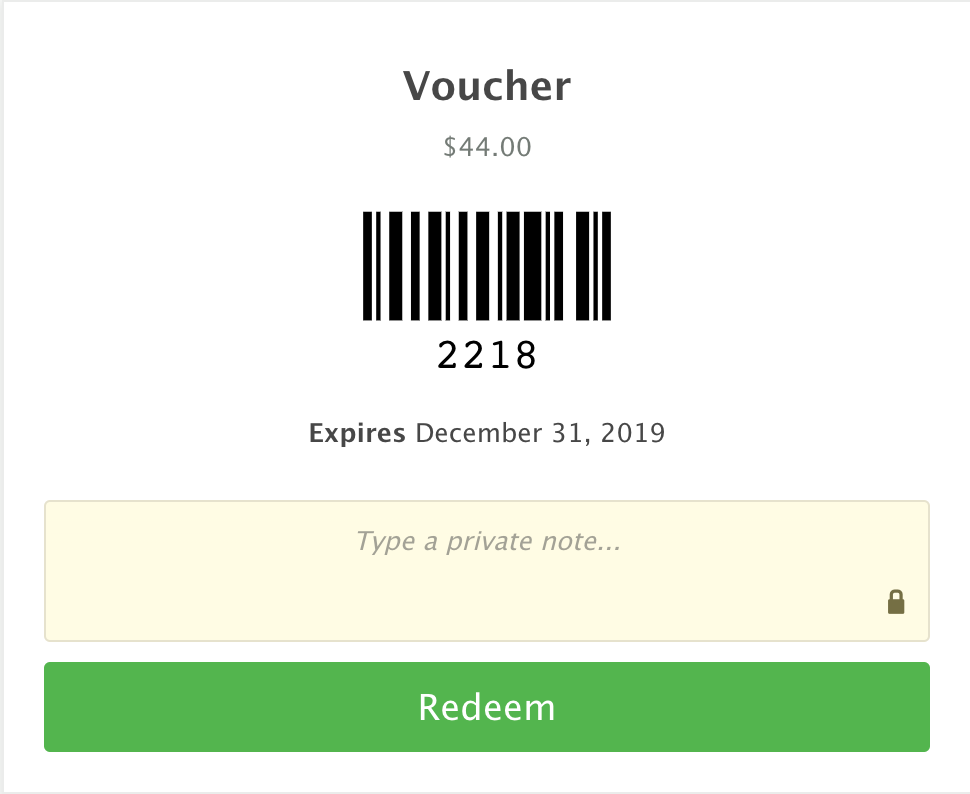This screenshot has height=794, width=970.
Task: Click the voucher barcode image
Action: coord(487,266)
